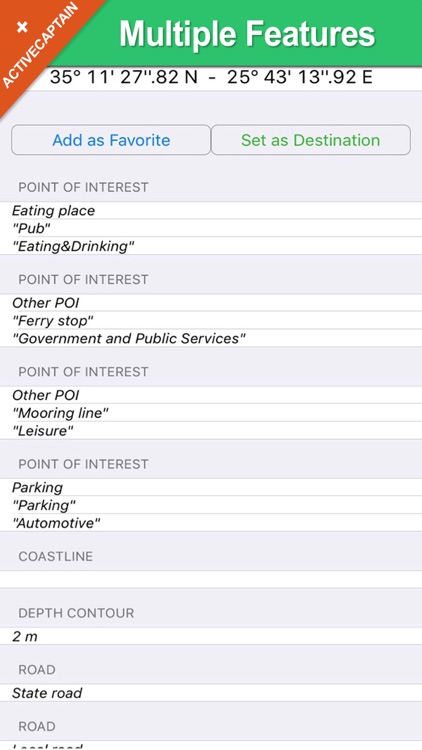
Task: Open Other POI under Ferry stop
Action: tap(211, 303)
